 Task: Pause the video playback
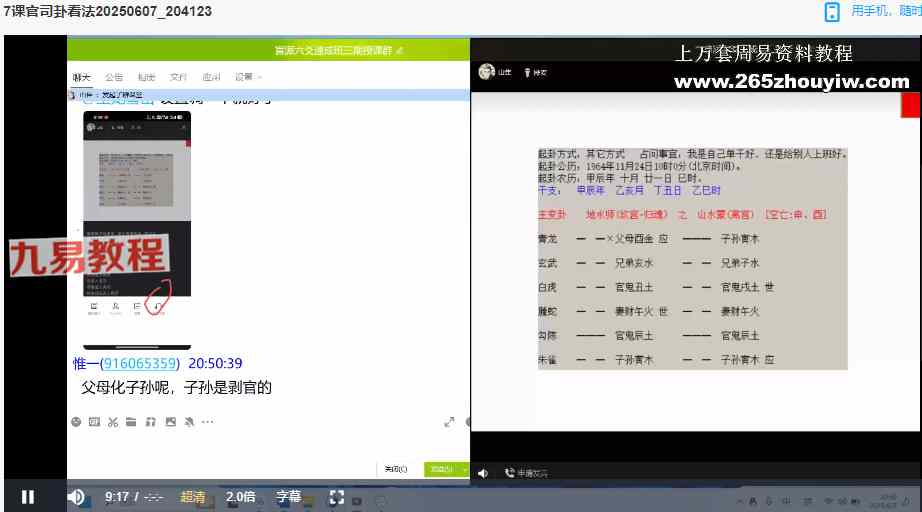point(28,497)
